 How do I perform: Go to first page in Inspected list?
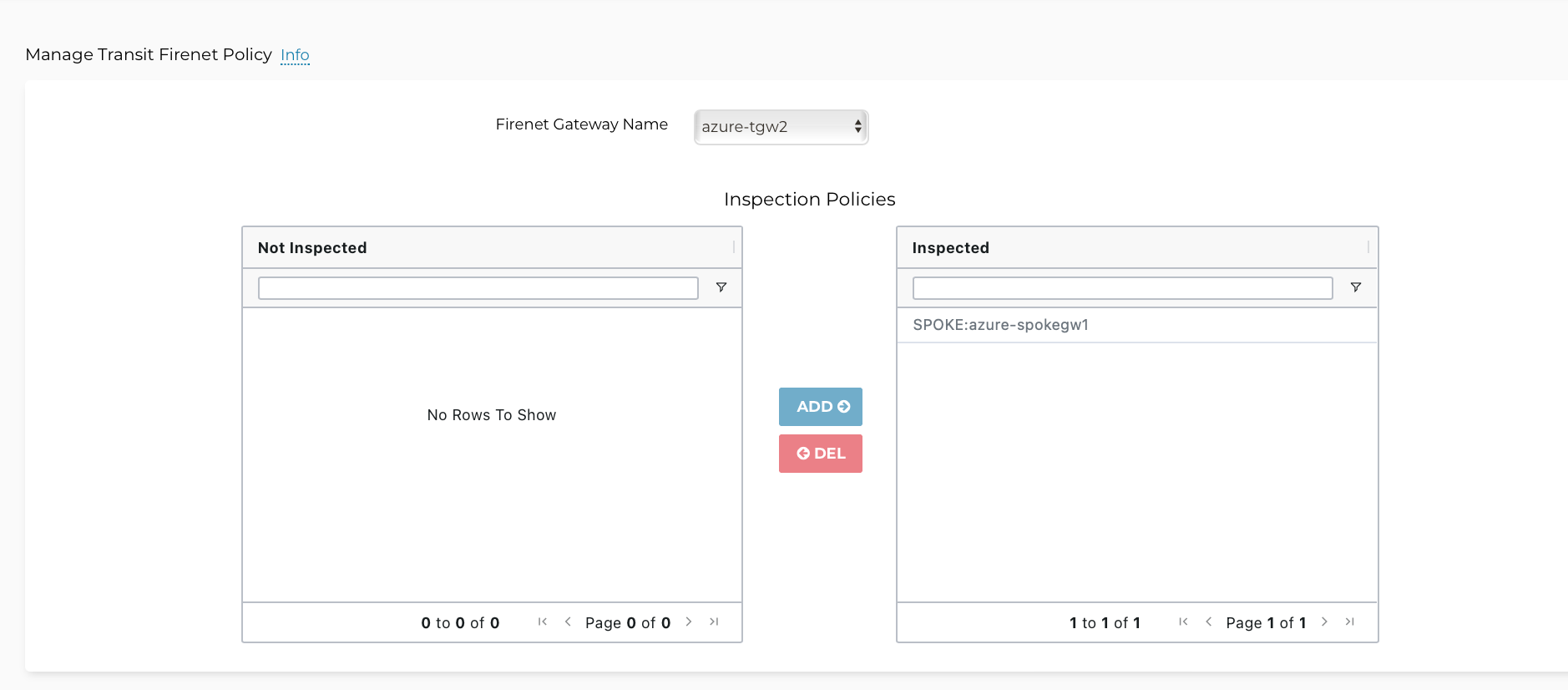tap(1183, 622)
